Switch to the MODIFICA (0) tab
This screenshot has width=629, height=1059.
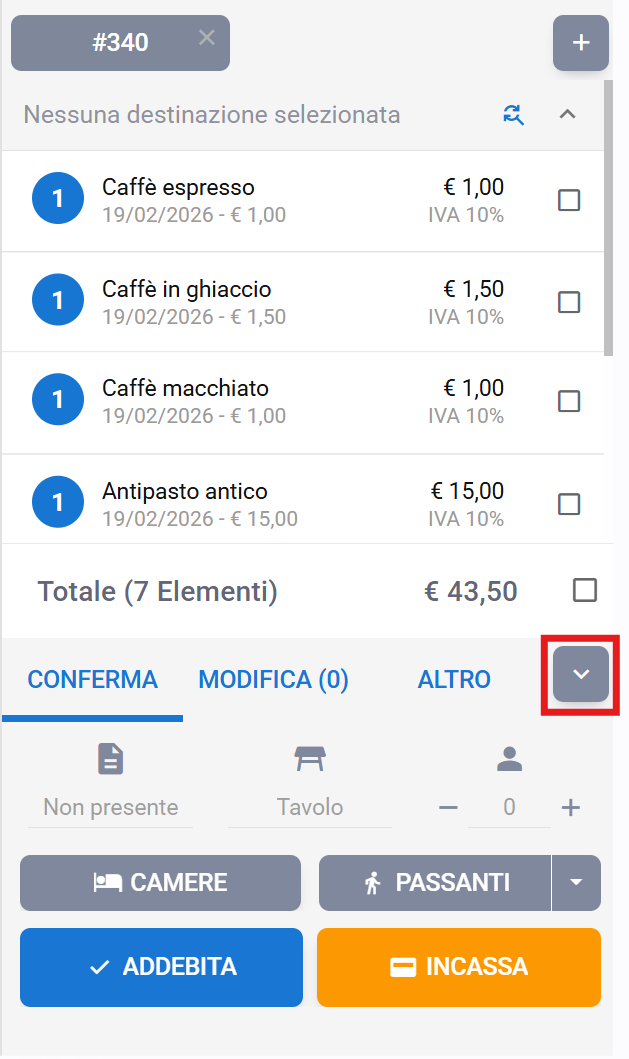(x=273, y=680)
